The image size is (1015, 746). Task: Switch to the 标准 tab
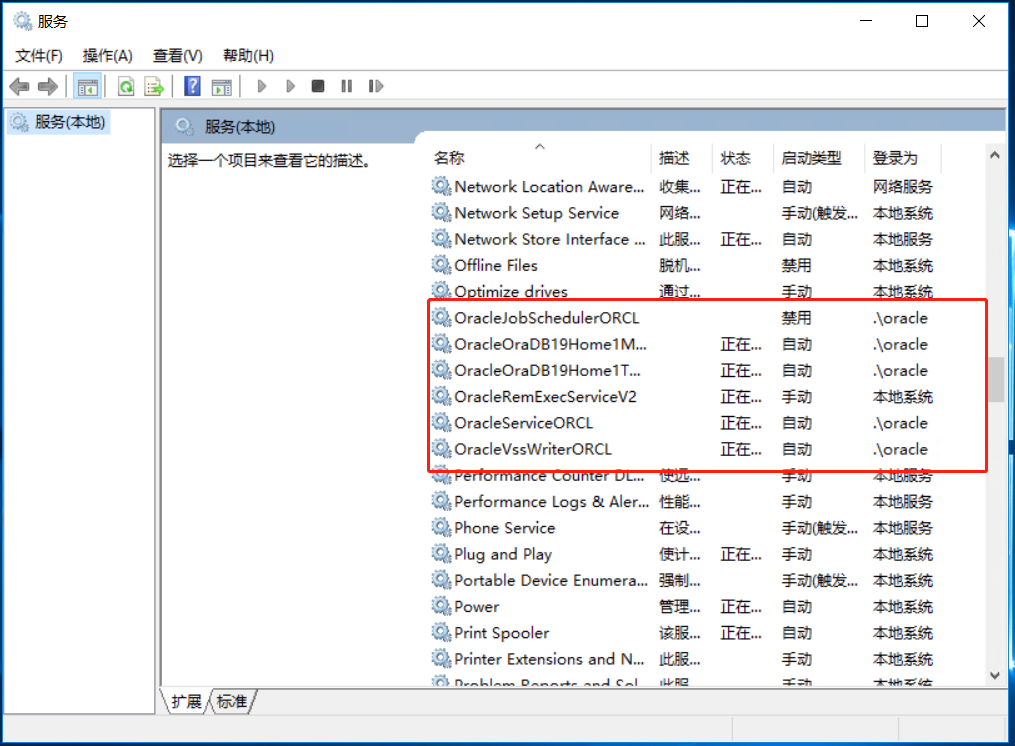[x=232, y=701]
